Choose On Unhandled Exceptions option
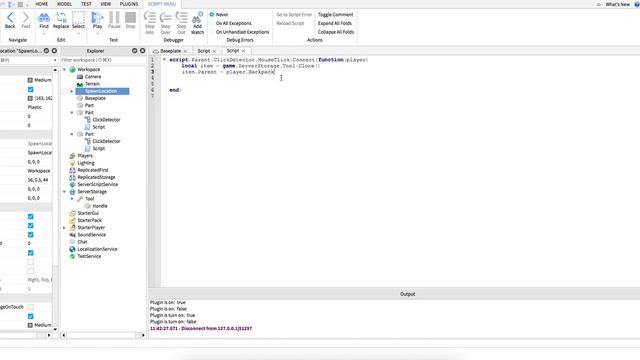Image resolution: width=640 pixels, height=360 pixels. (242, 32)
